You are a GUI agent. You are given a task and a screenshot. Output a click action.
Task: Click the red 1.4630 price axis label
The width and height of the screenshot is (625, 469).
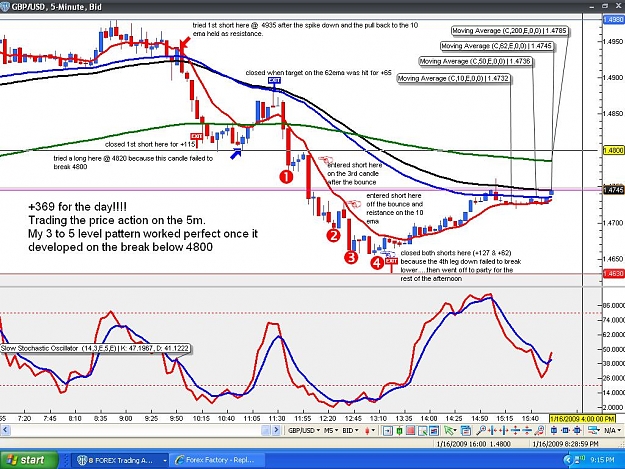613,274
